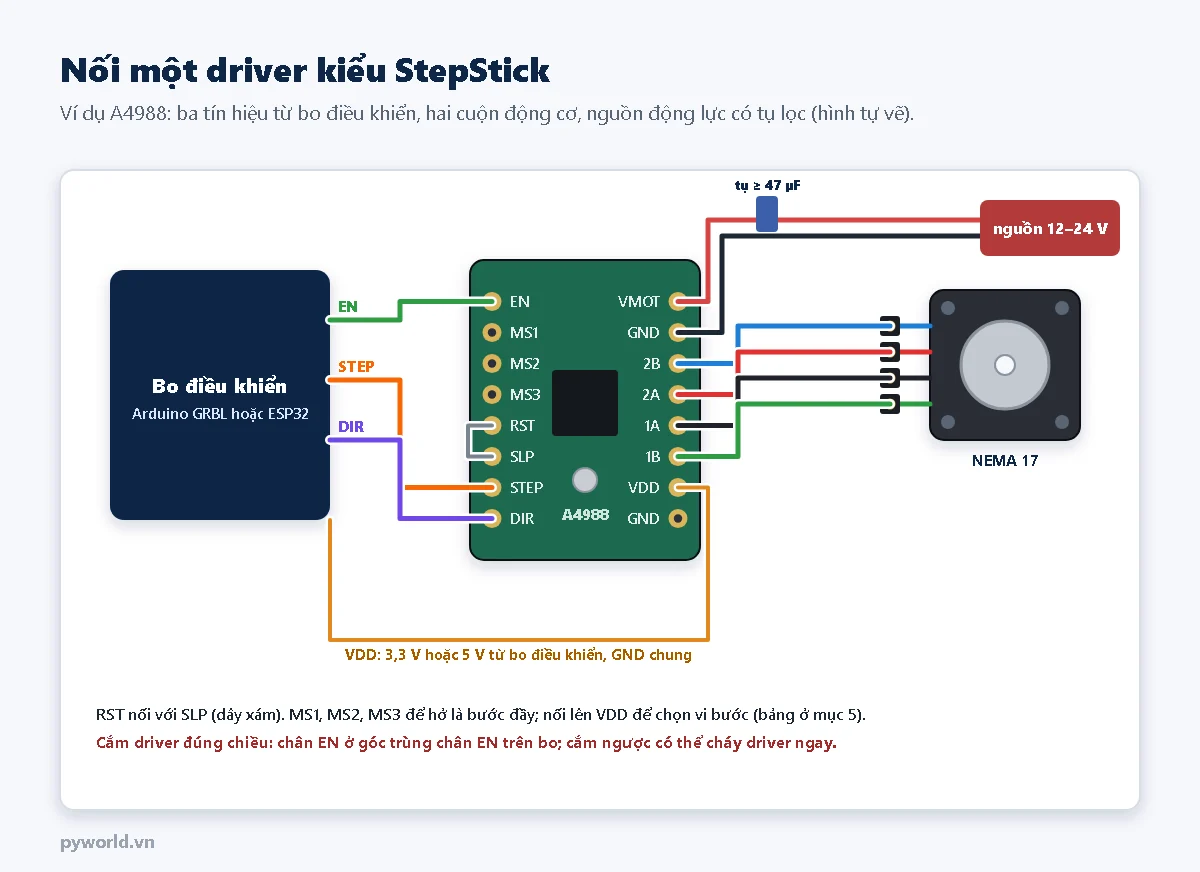Viewport: 1200px width, 872px height.
Task: Click the SLP pin label
Action: click(x=522, y=456)
